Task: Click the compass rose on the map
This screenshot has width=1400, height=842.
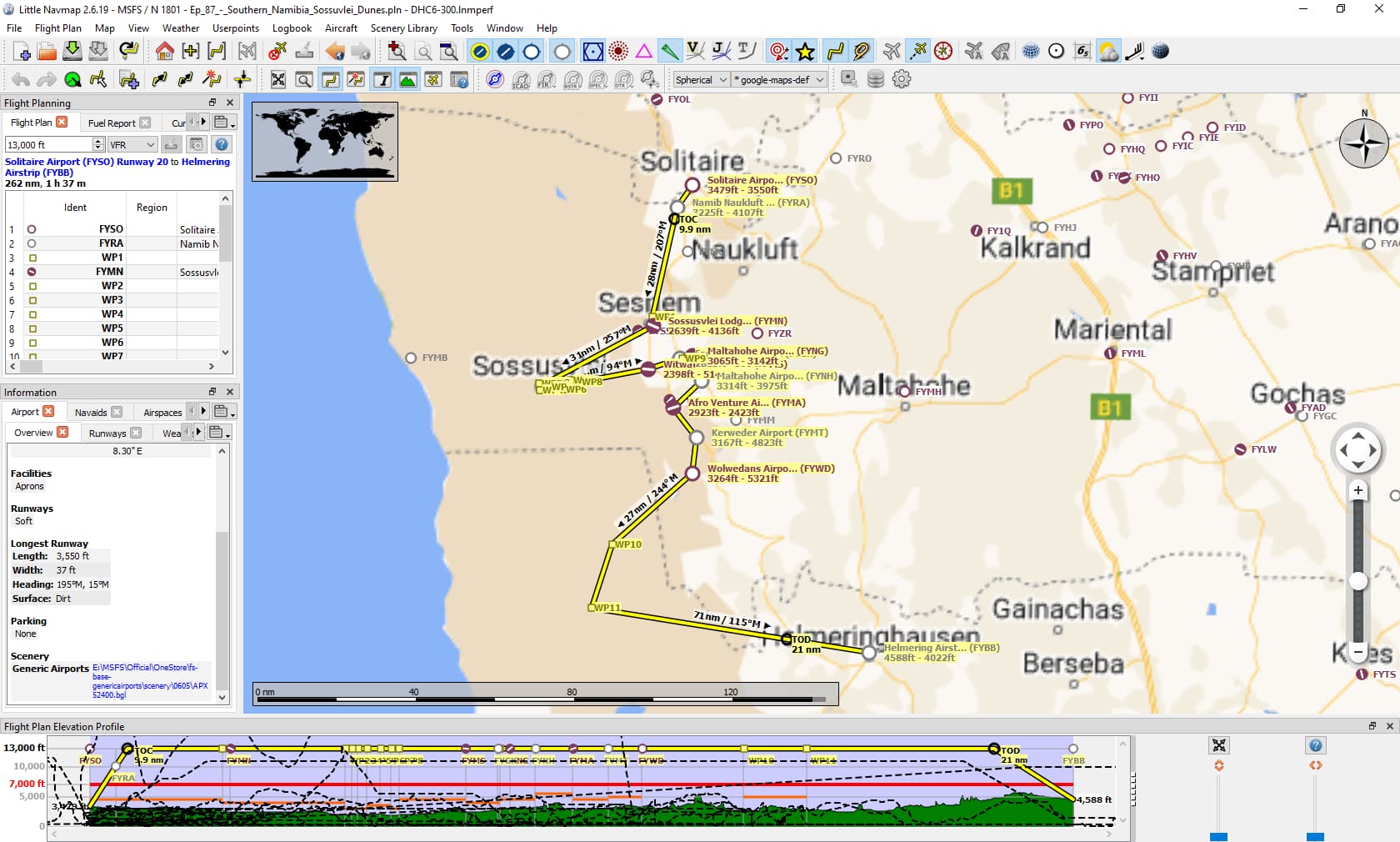Action: pyautogui.click(x=1363, y=143)
